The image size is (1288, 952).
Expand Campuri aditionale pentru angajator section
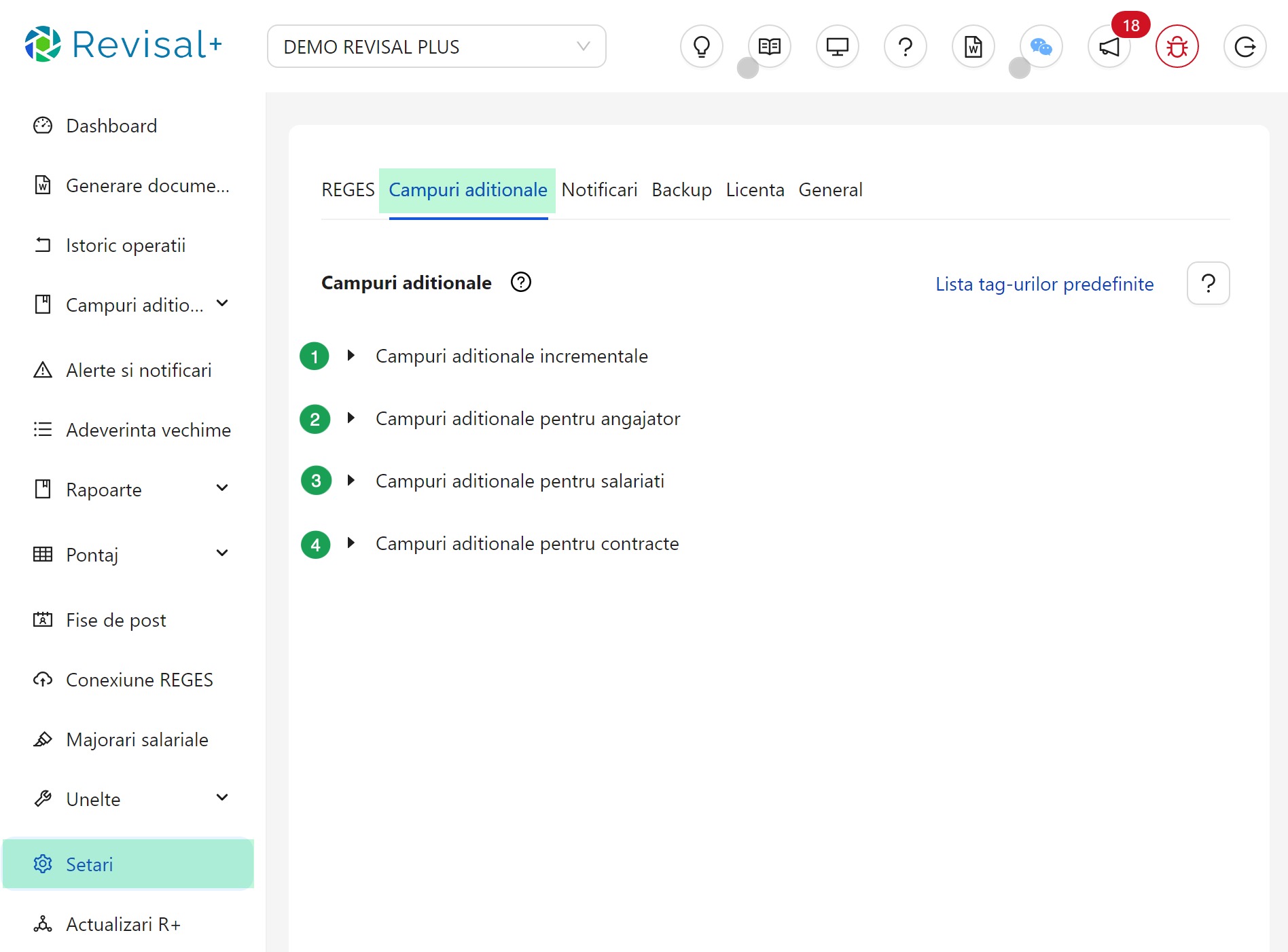(351, 418)
